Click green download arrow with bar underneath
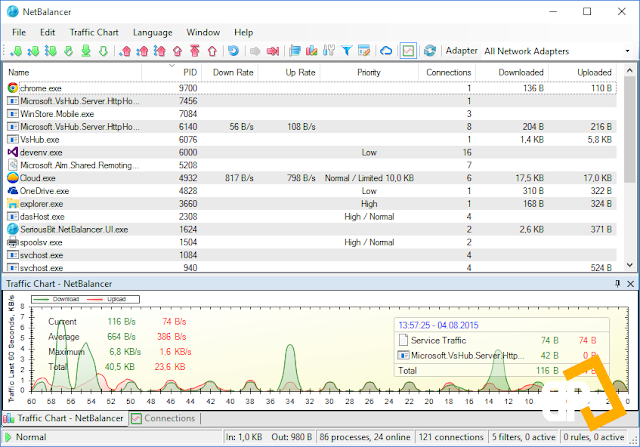This screenshot has width=640, height=447. (86, 51)
